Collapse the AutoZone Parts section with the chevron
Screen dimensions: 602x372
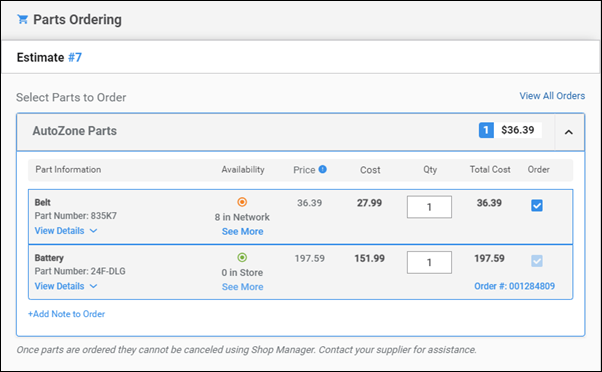click(569, 132)
